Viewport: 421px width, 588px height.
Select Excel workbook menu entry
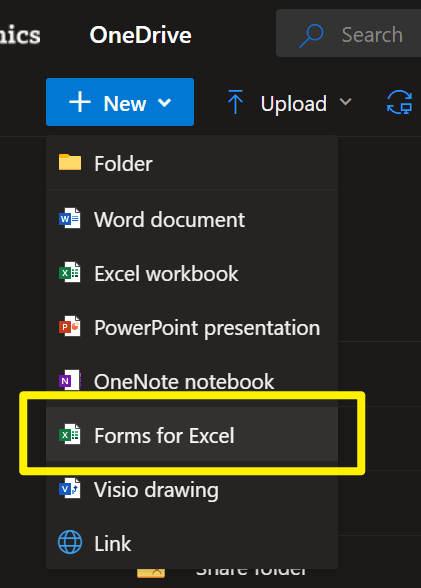(192, 273)
